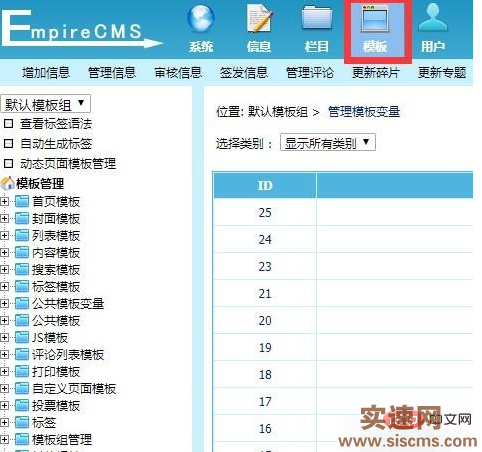Open the 系统 globe icon

[x=200, y=19]
